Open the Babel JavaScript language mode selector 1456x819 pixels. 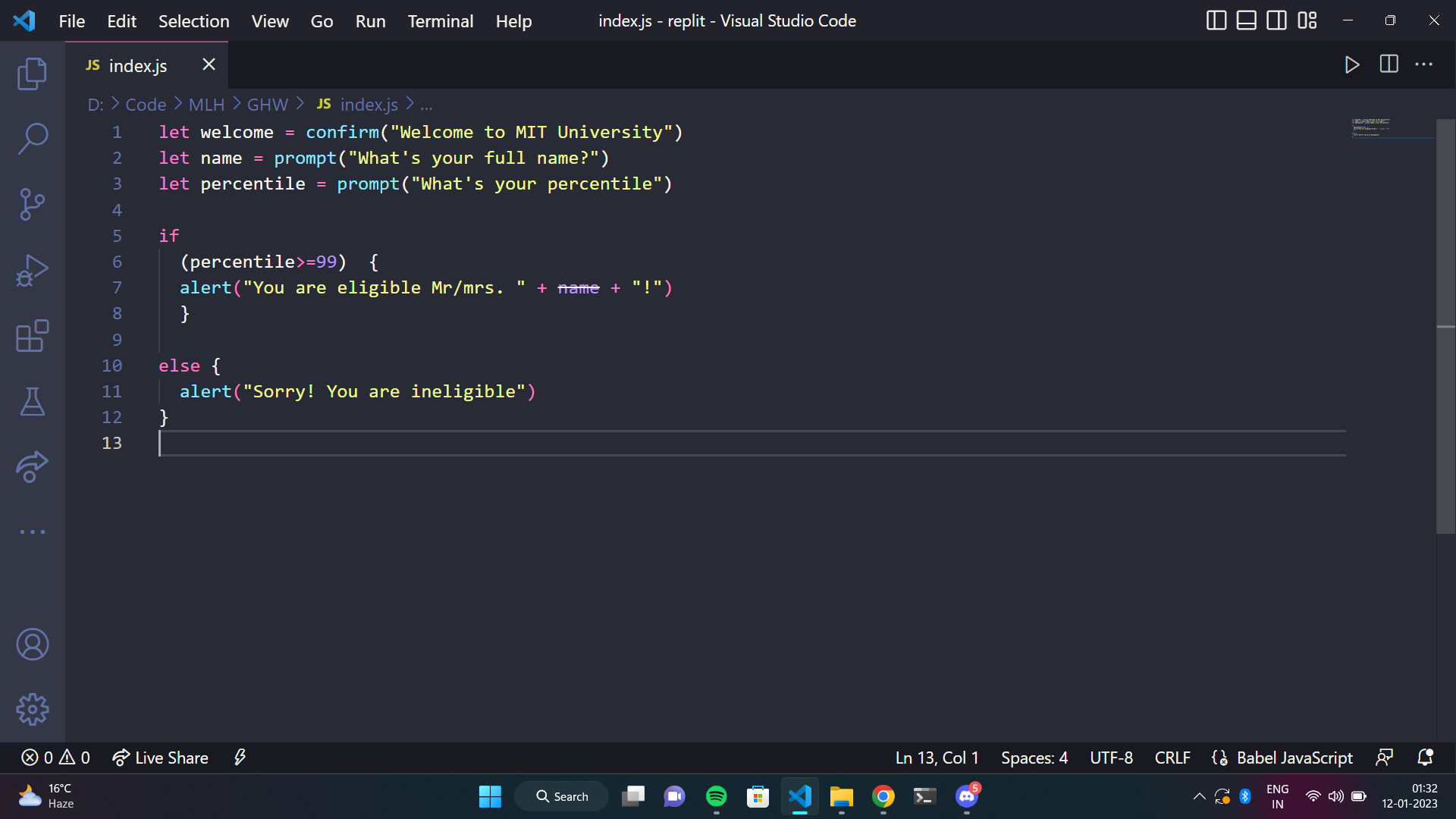point(1294,758)
